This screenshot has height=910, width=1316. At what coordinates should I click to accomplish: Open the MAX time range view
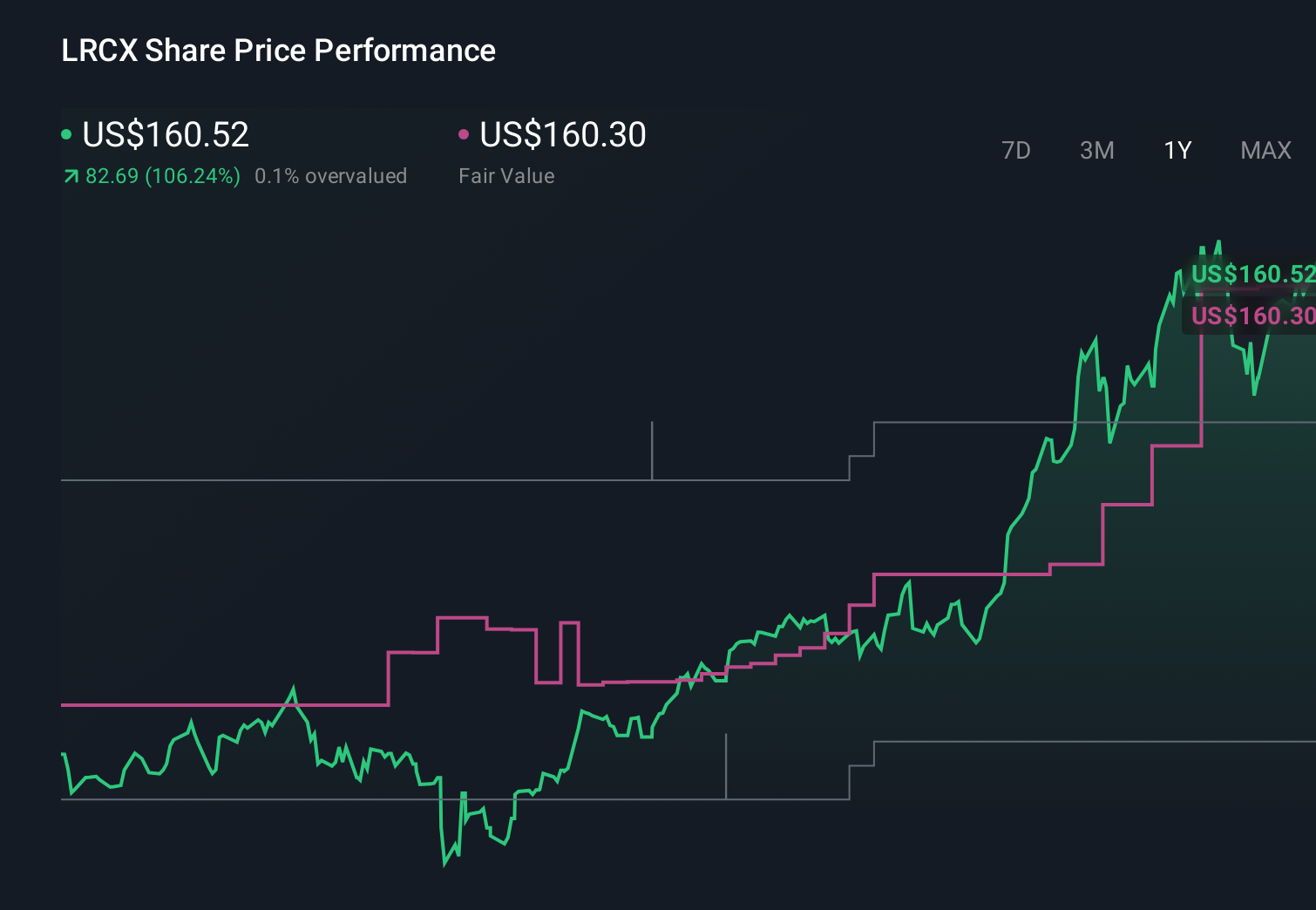tap(1265, 150)
